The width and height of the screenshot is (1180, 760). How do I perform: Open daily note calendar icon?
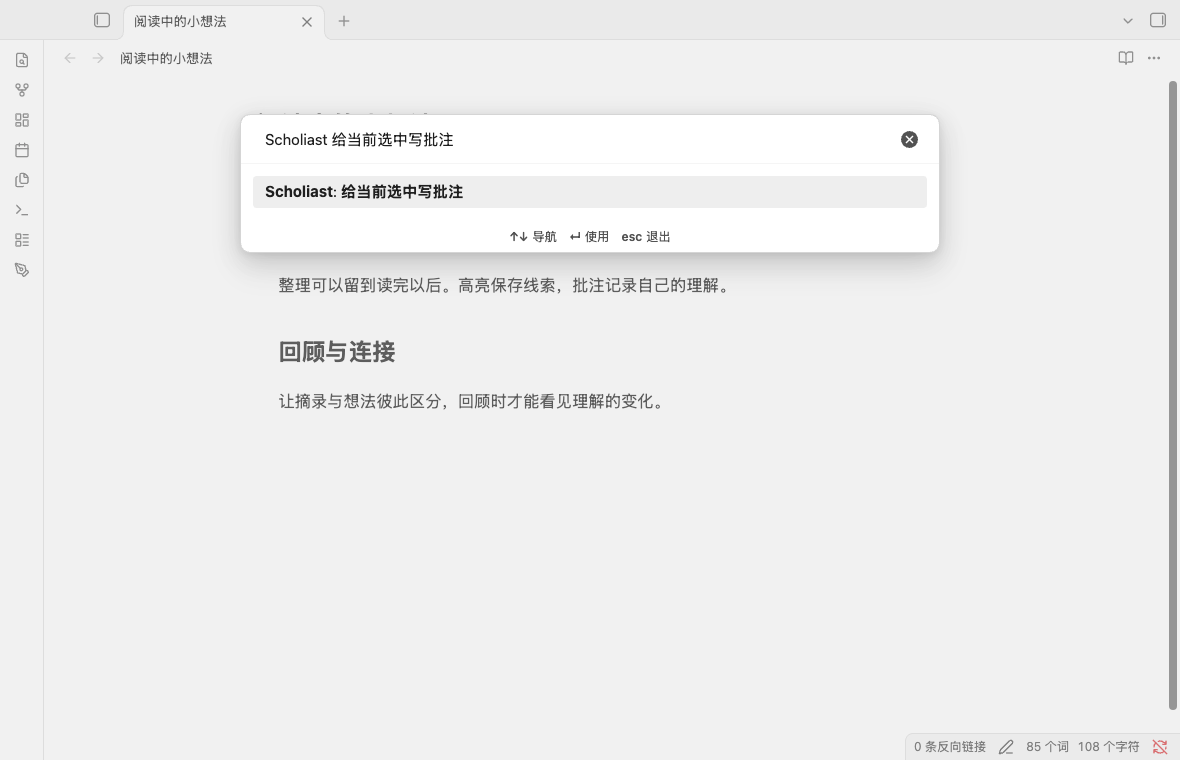(22, 150)
